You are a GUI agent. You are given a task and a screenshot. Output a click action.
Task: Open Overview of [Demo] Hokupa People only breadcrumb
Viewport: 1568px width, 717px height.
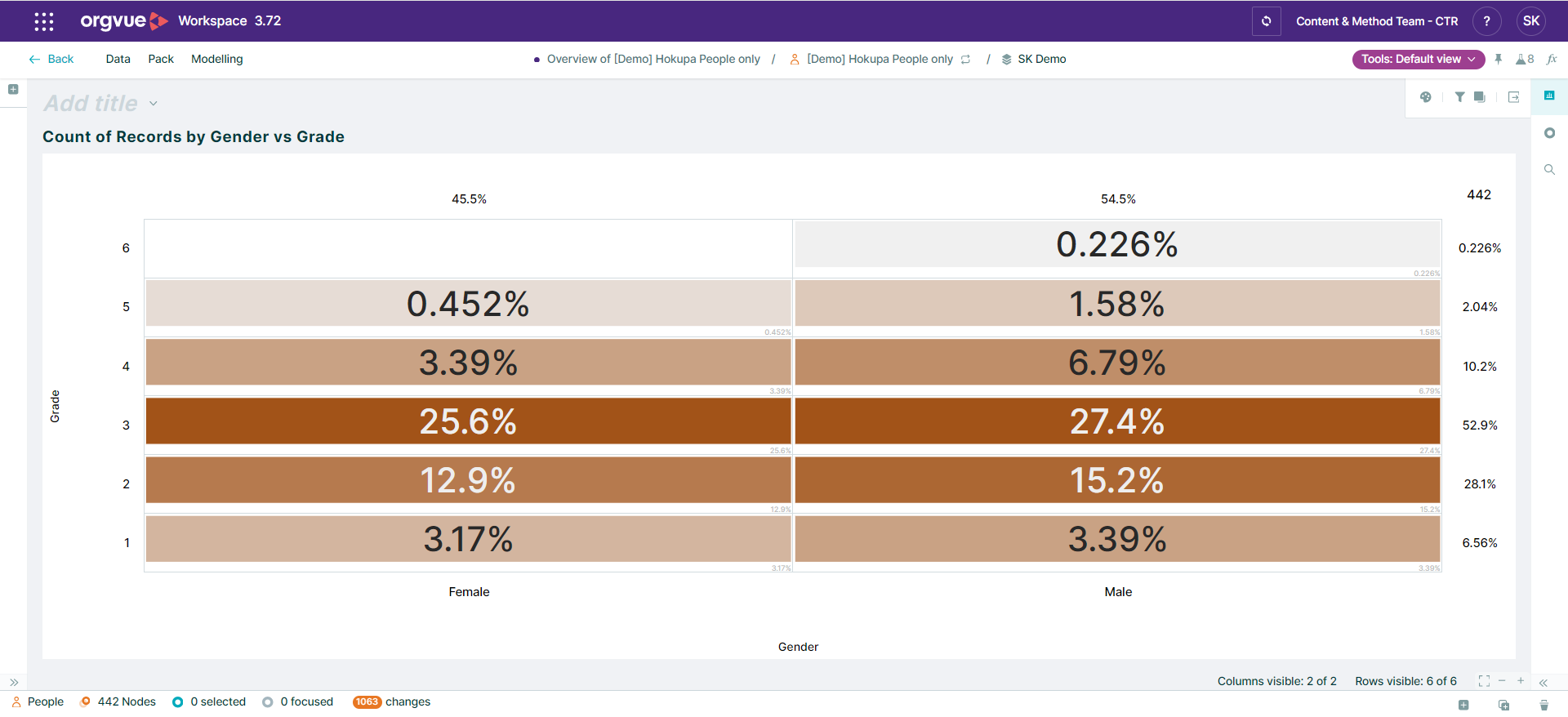pos(653,60)
